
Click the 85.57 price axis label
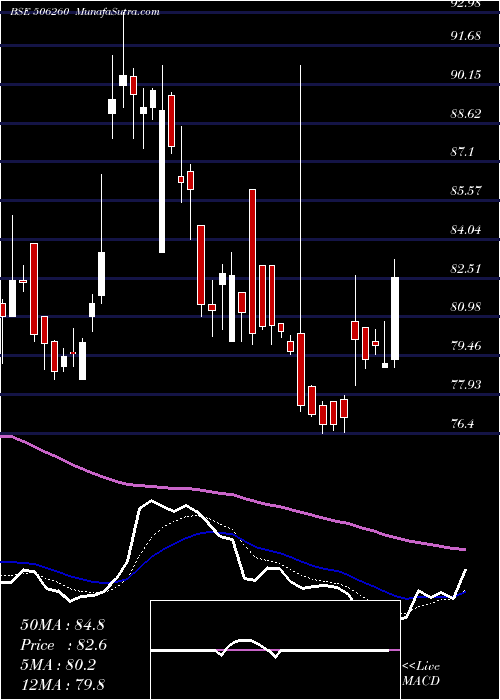[x=466, y=191]
